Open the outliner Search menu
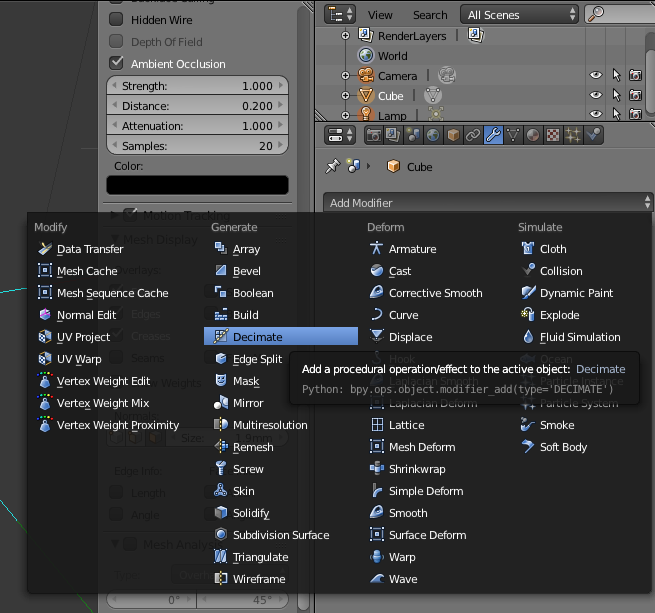This screenshot has width=655, height=613. coord(430,15)
